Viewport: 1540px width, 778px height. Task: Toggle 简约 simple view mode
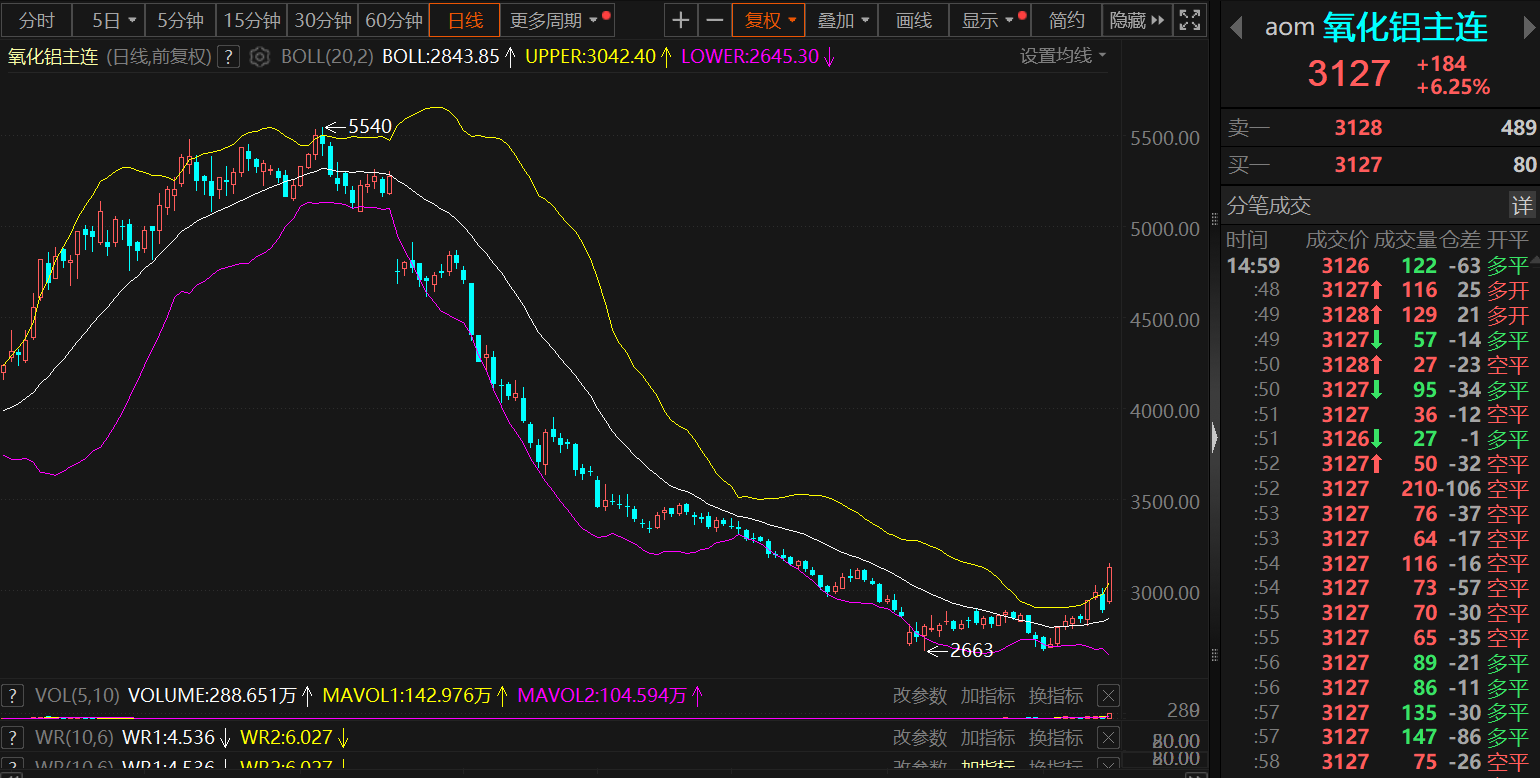(x=1067, y=20)
